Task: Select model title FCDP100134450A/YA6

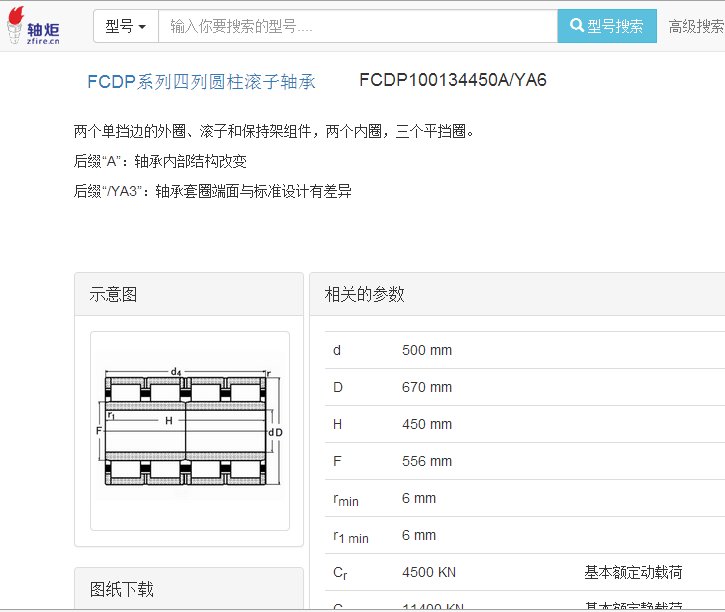Action: [x=453, y=80]
